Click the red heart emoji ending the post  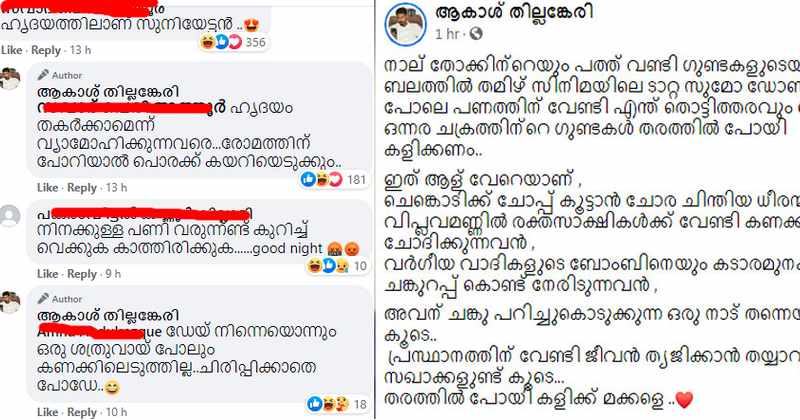point(684,399)
